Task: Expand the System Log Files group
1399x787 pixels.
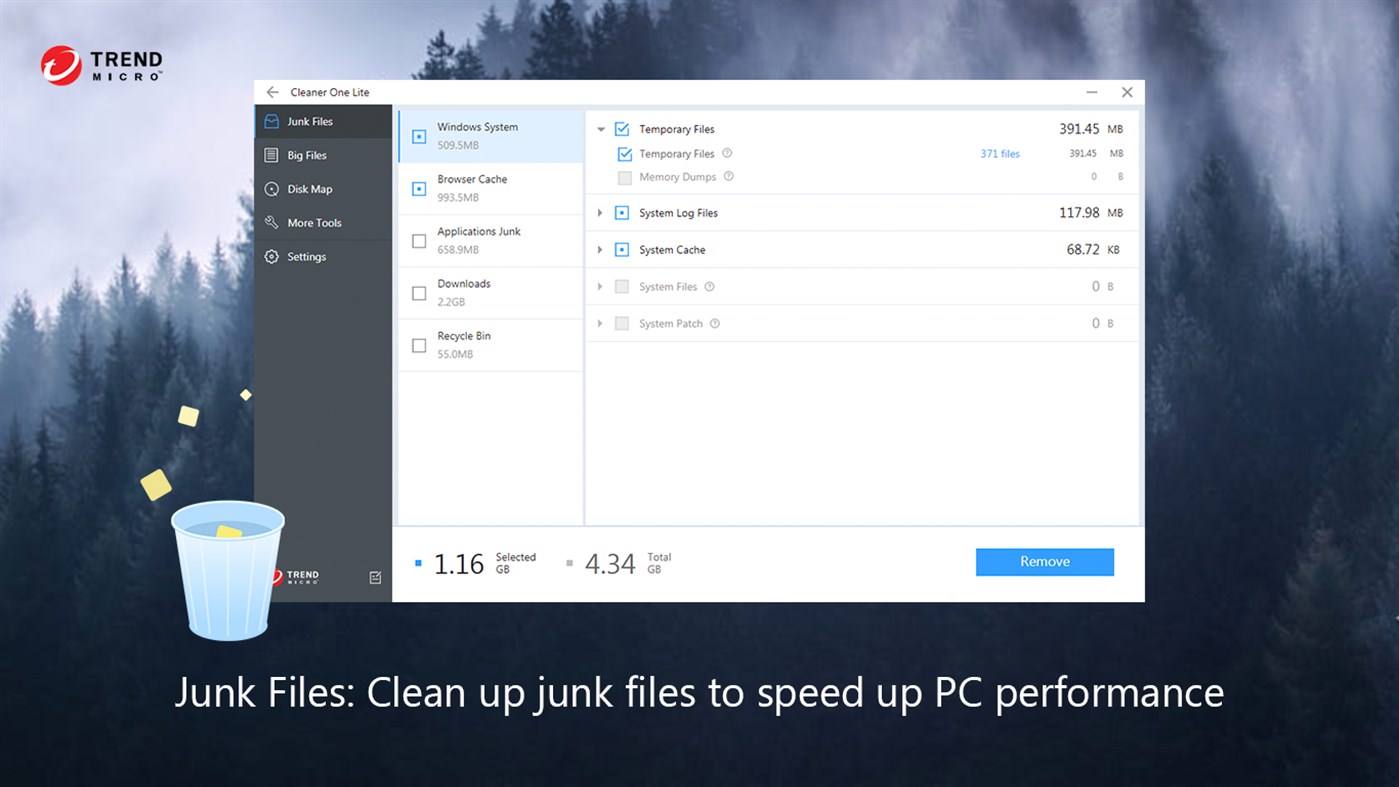Action: click(600, 213)
